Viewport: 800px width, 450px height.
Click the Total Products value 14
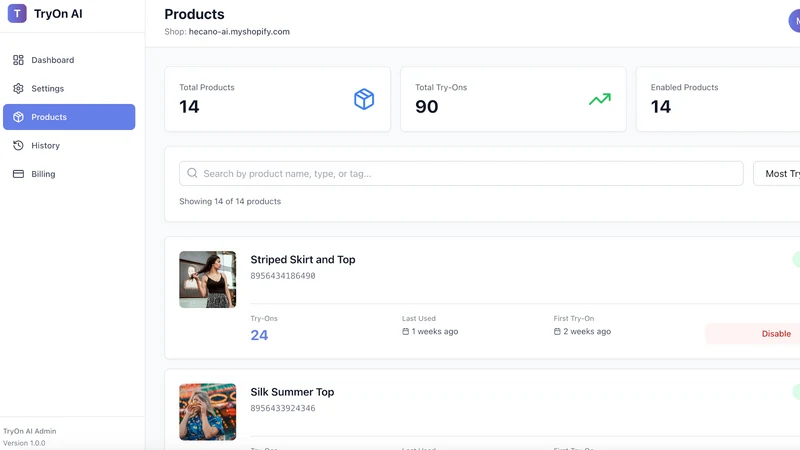point(189,107)
